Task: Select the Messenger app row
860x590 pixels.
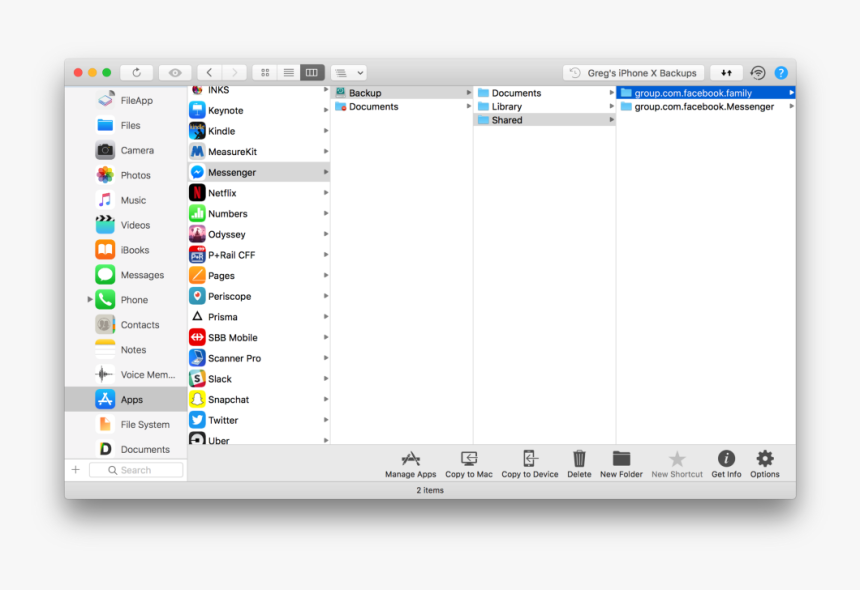Action: coord(259,172)
